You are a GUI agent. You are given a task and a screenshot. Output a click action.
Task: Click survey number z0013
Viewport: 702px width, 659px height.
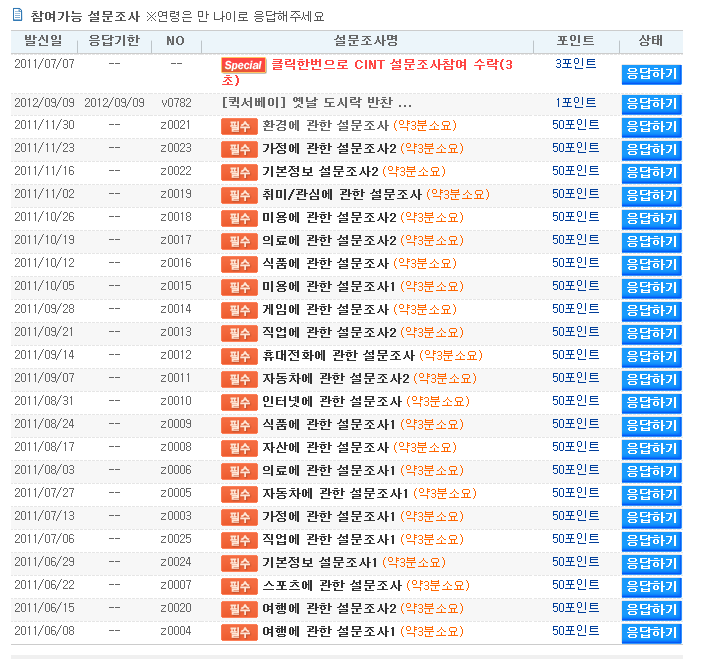point(176,332)
